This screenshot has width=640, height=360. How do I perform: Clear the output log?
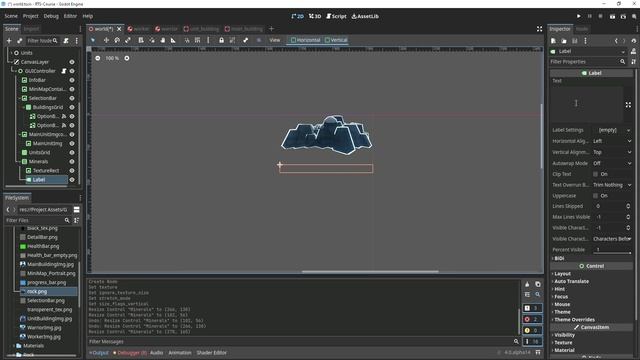(527, 284)
